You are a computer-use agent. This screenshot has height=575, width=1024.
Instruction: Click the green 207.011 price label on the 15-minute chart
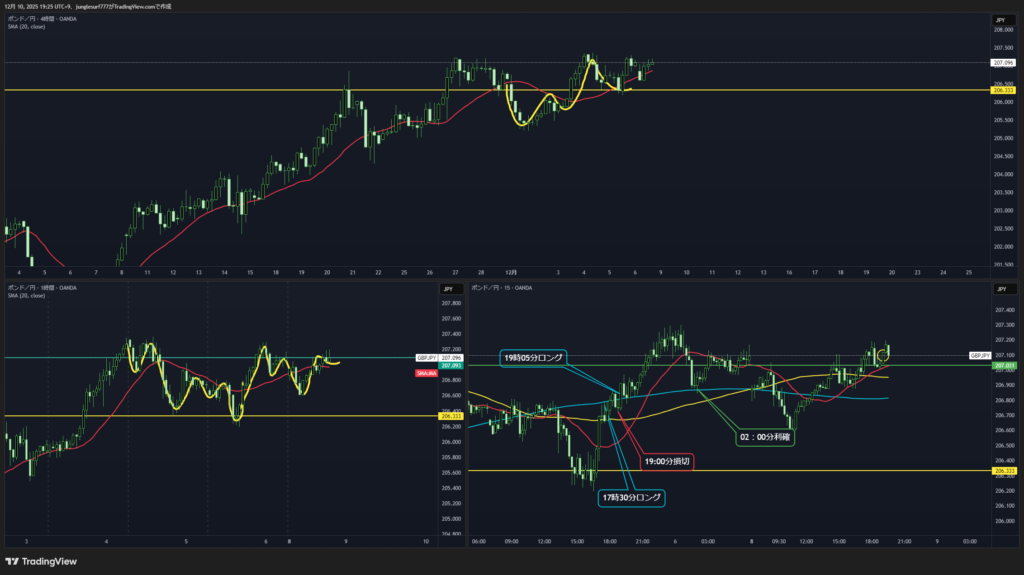1003,365
